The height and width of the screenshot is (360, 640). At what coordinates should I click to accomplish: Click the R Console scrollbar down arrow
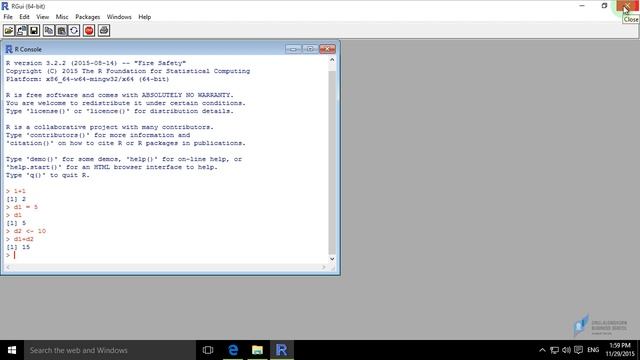coord(332,259)
